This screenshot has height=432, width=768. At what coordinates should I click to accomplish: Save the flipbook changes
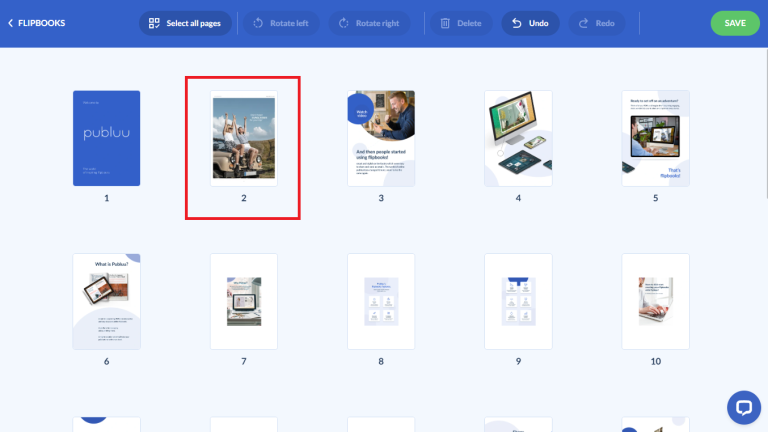coord(735,23)
